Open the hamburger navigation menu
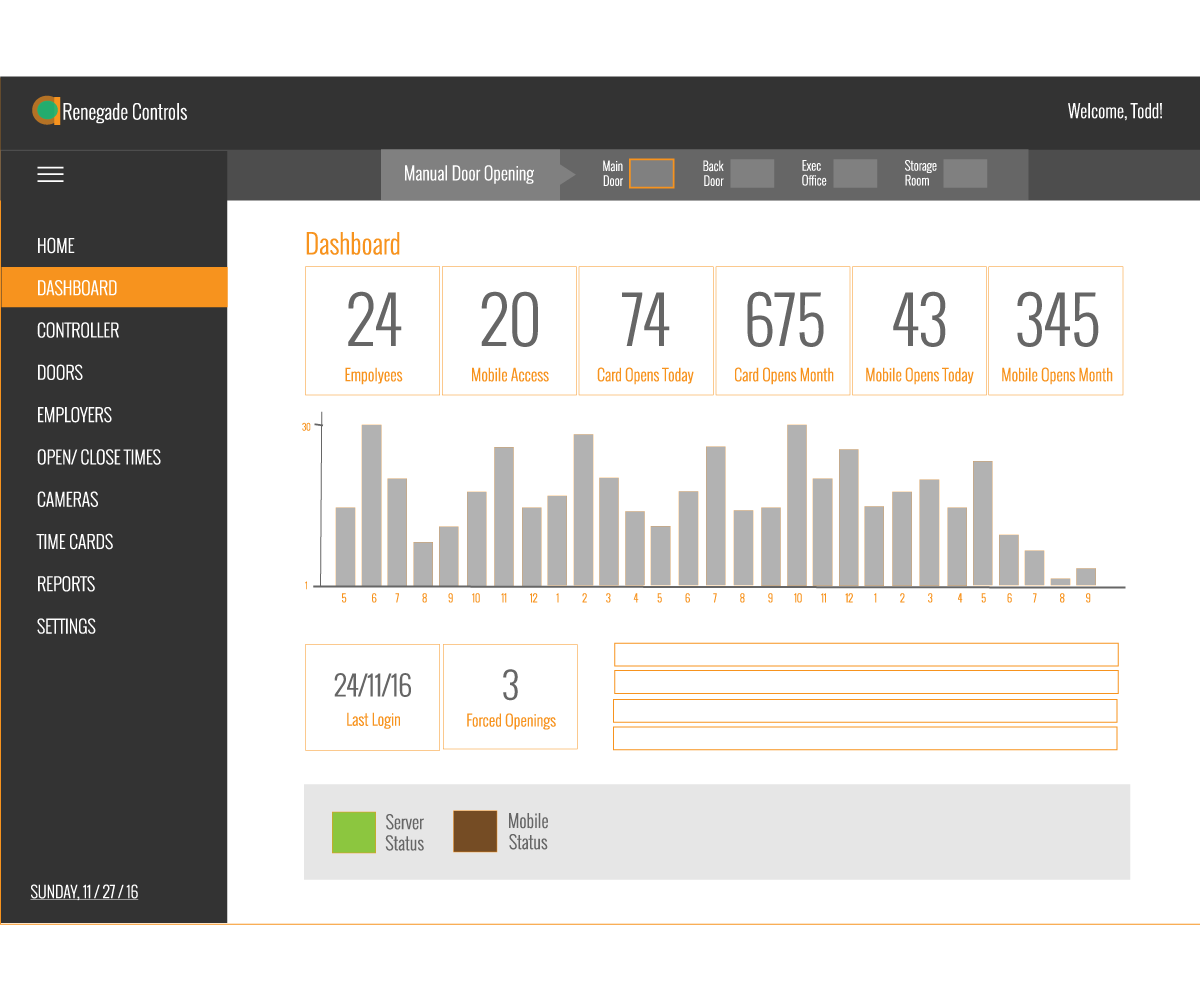This screenshot has height=1000, width=1200. (50, 173)
